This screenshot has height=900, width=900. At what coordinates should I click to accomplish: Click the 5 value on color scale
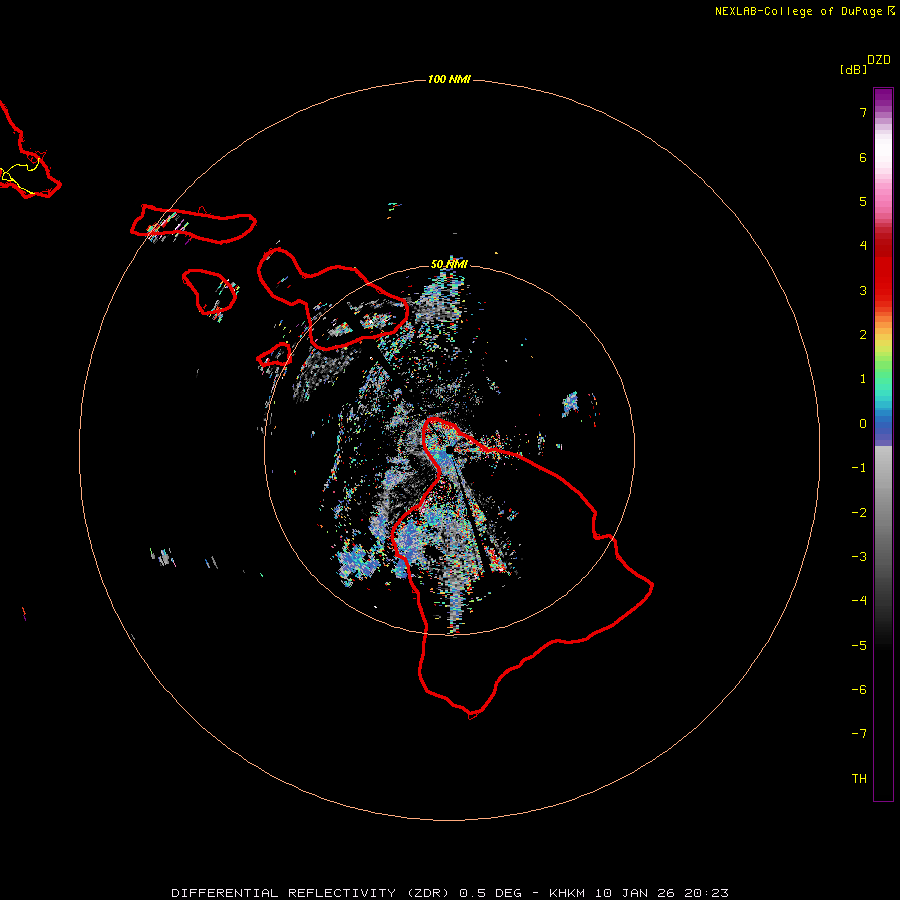coord(863,201)
